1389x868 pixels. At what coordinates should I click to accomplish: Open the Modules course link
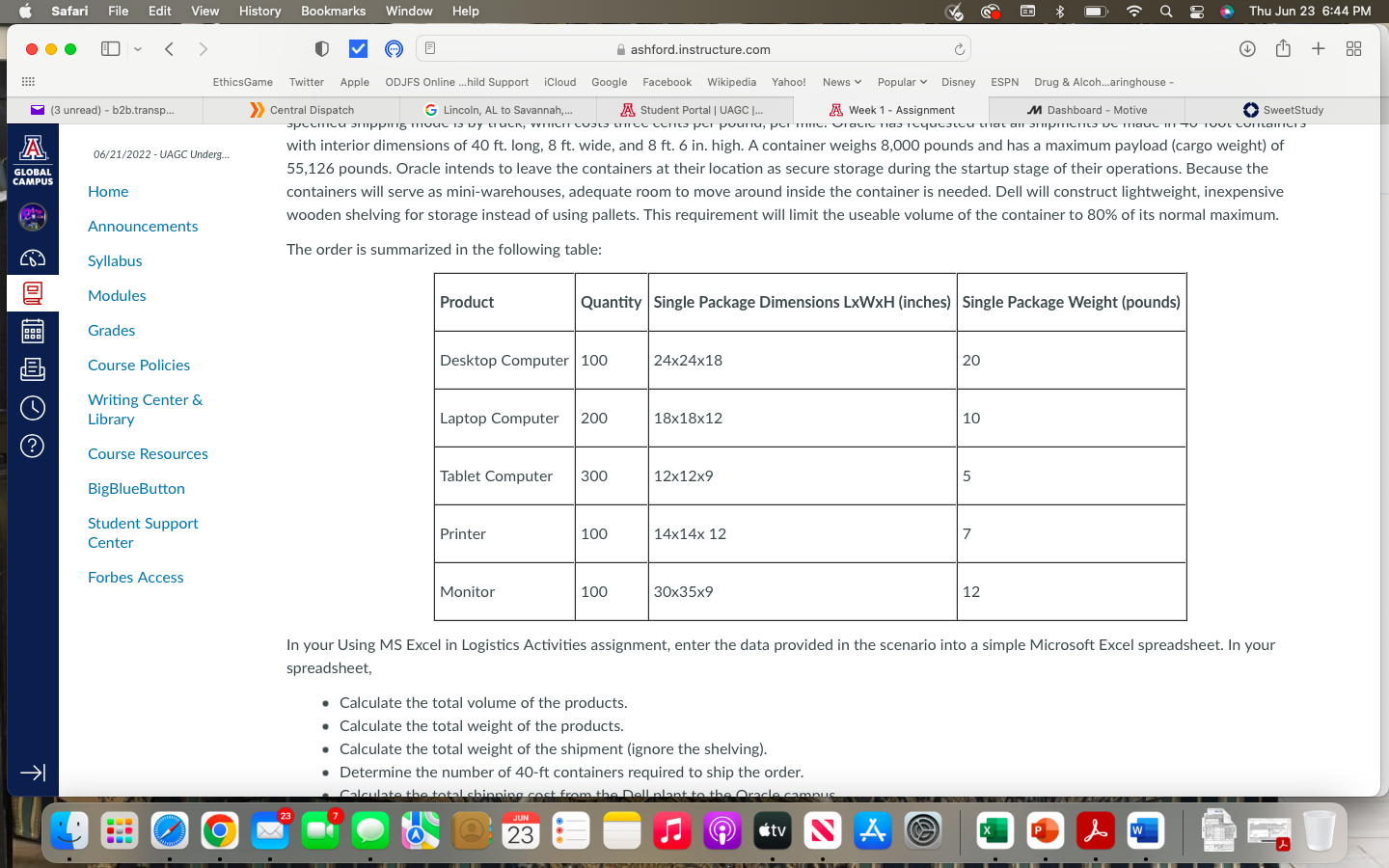[x=117, y=295]
